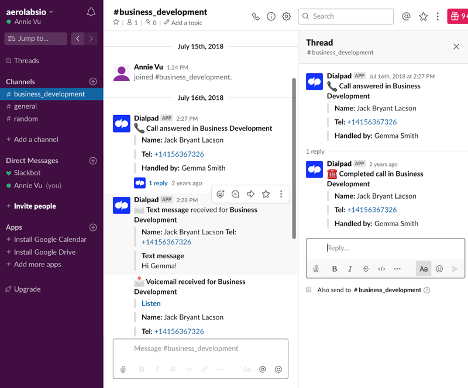Attach a file in the thread reply box

[316, 269]
